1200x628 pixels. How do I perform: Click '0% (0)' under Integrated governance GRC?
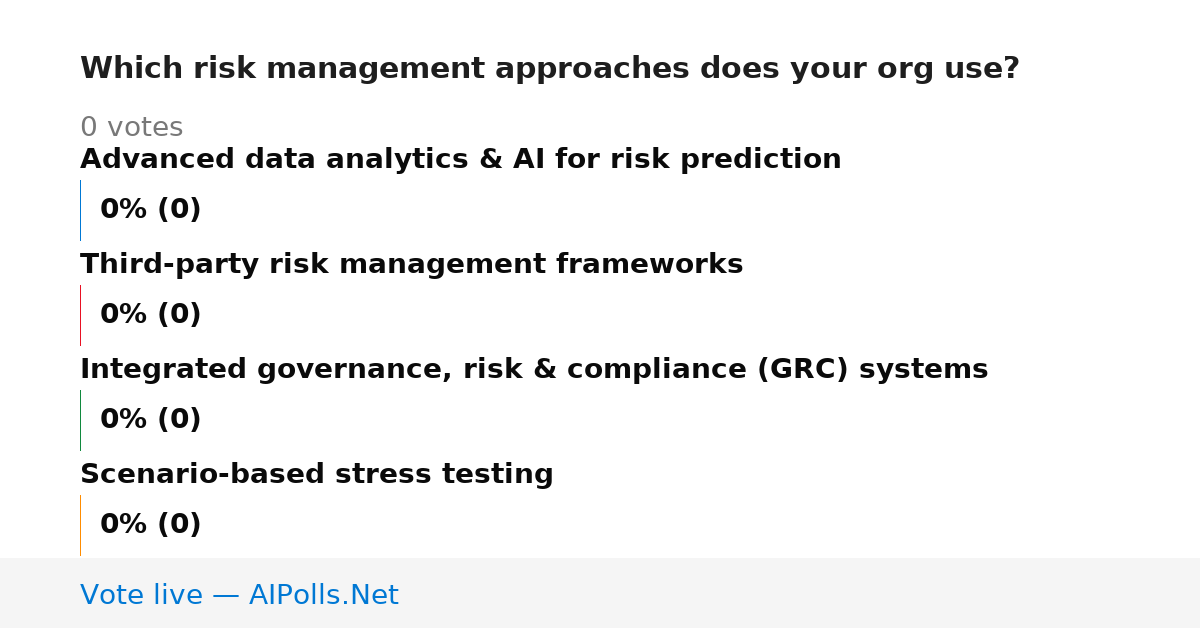[150, 420]
